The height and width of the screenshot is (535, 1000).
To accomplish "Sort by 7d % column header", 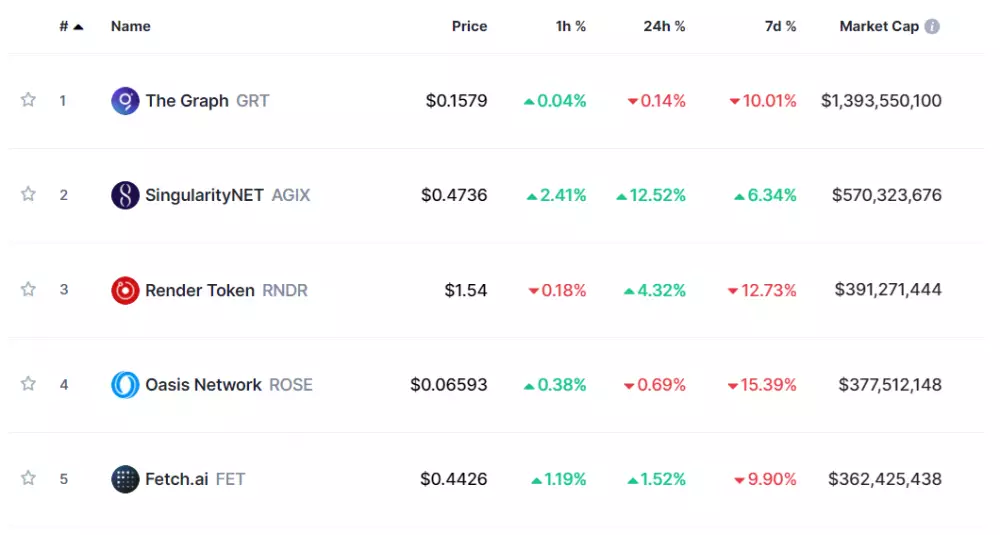I will [x=780, y=27].
